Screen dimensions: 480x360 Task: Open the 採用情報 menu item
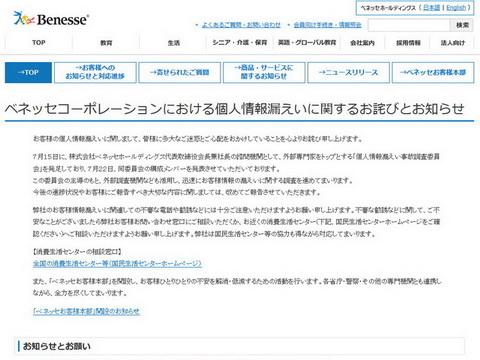click(408, 43)
